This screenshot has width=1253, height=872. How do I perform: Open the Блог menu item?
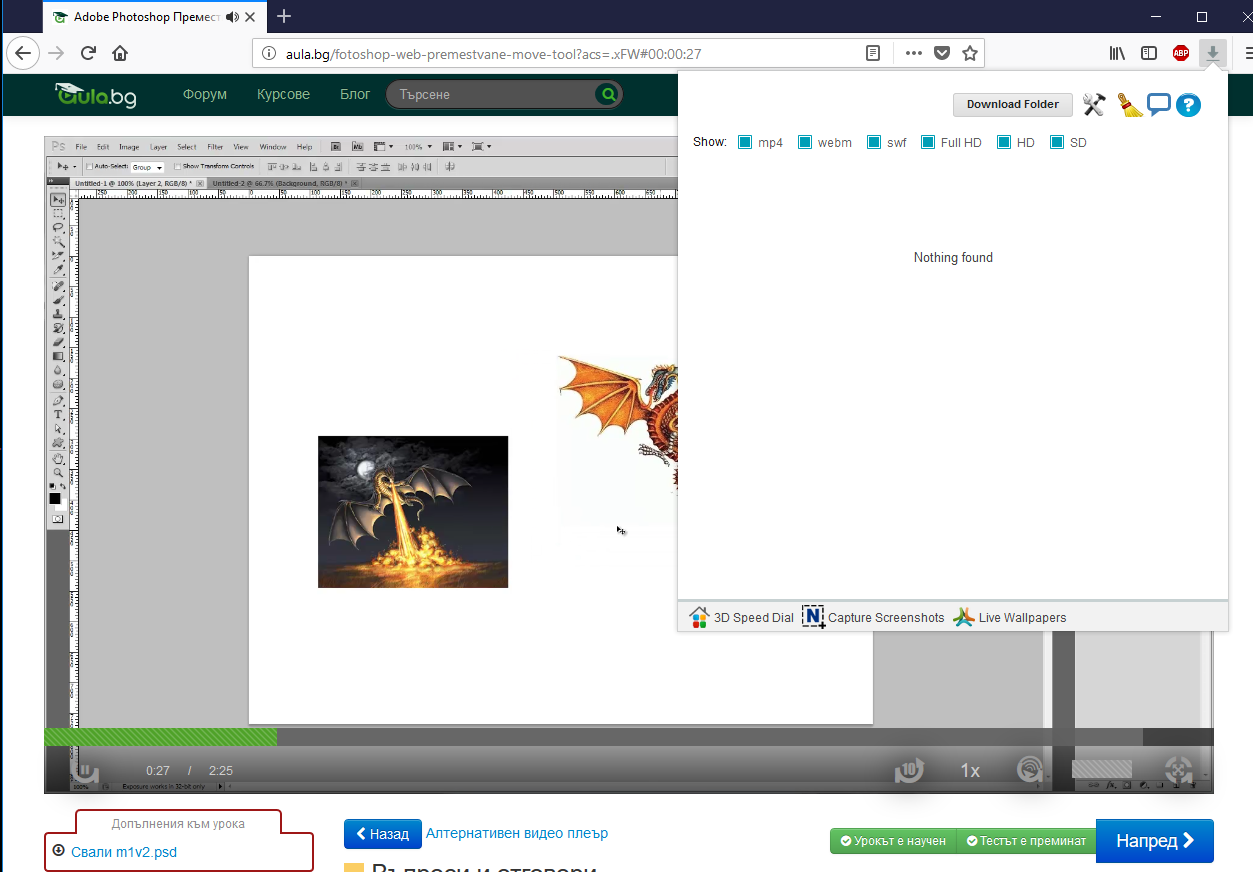tap(355, 94)
